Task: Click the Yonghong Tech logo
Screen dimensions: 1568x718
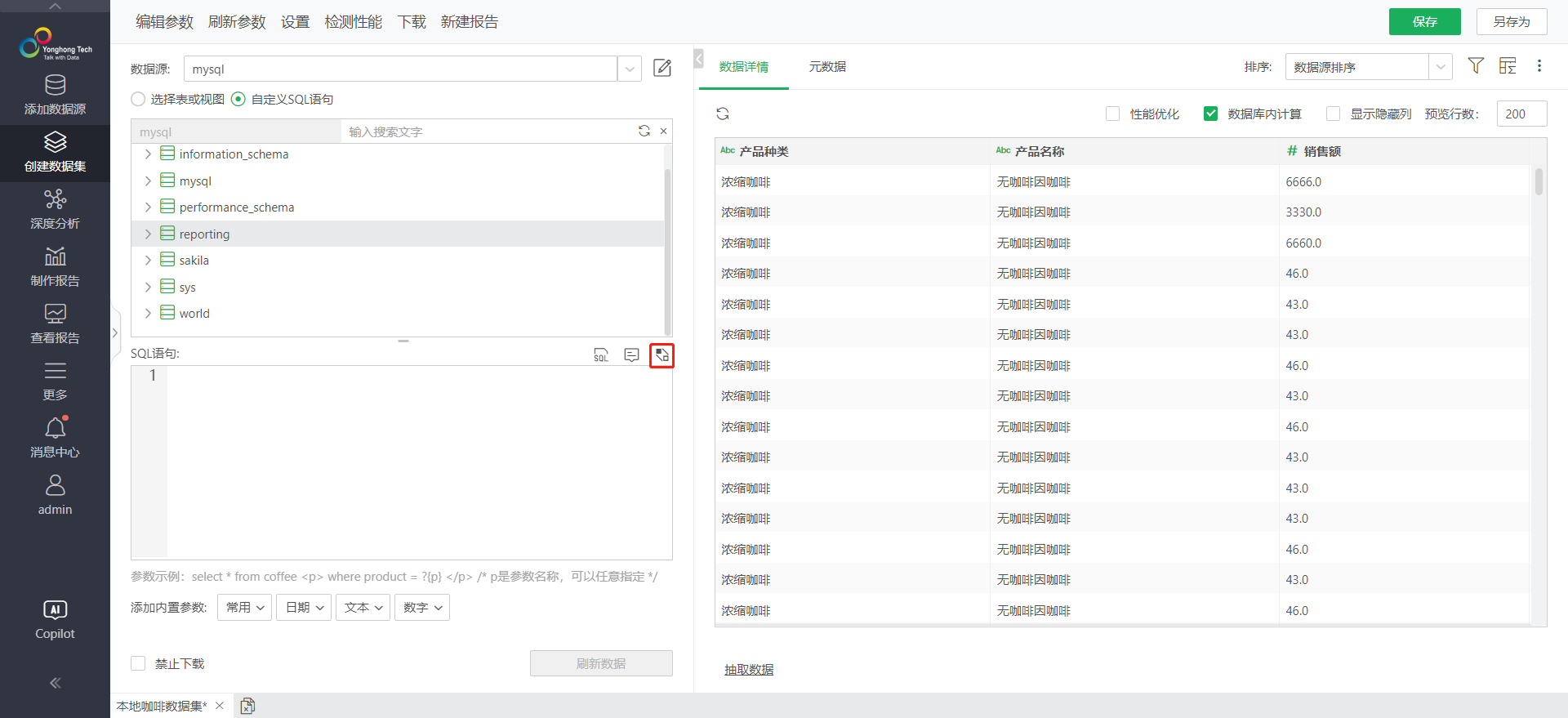Action: [x=55, y=44]
